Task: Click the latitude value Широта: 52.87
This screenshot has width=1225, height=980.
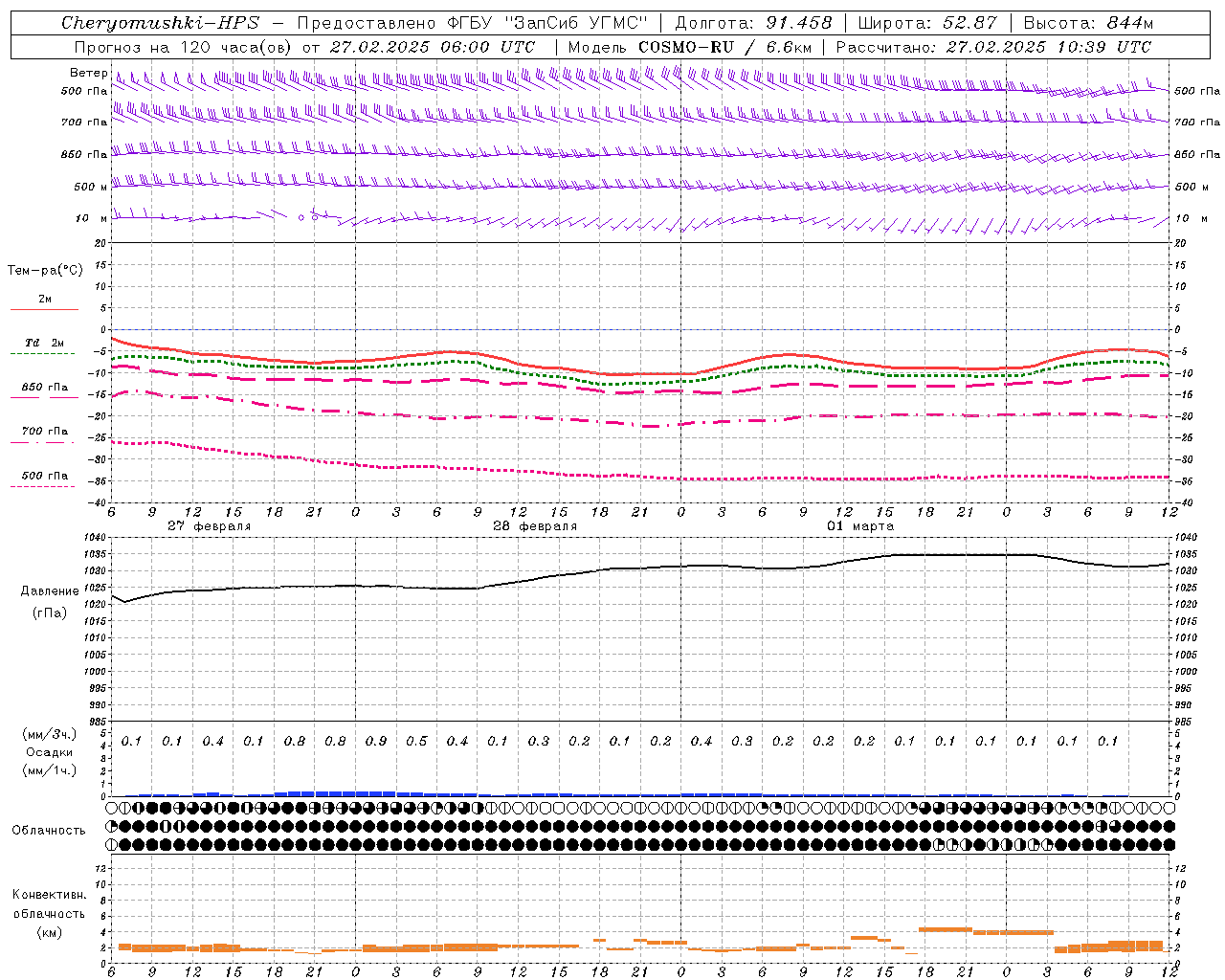Action: 927,23
